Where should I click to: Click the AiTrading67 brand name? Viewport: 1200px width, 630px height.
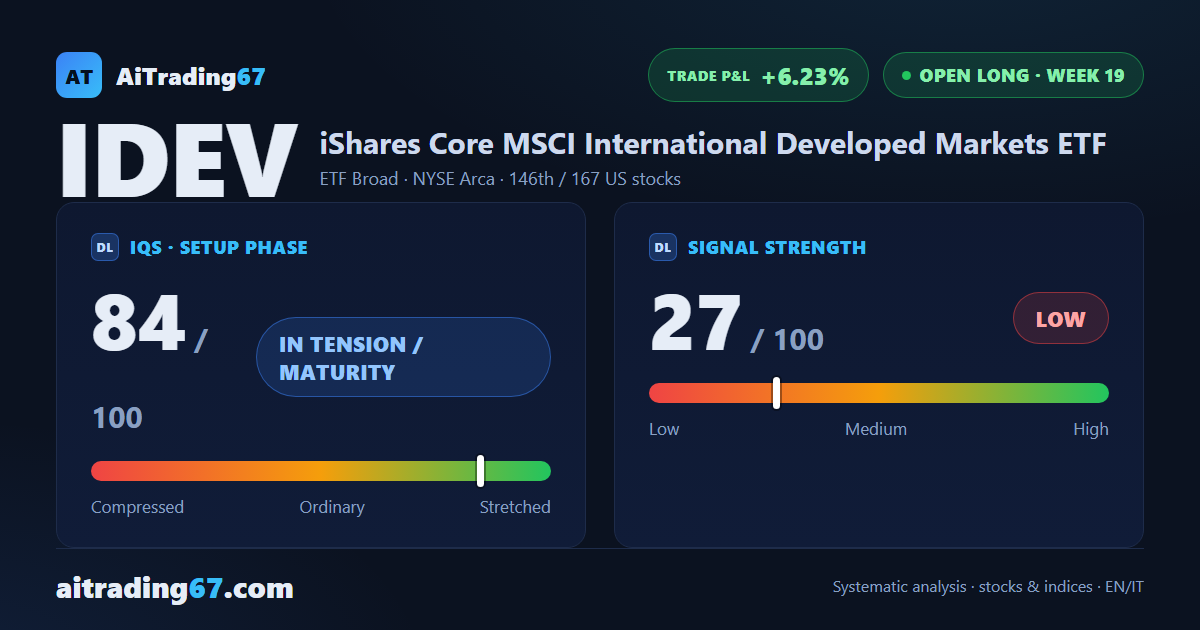pos(191,76)
